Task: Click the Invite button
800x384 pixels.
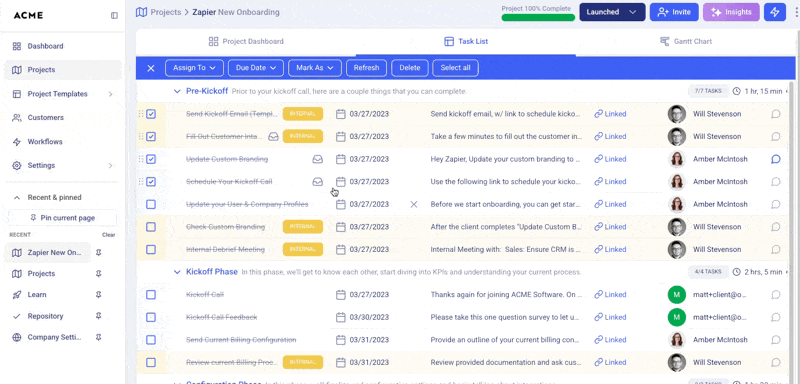Action: 674,12
